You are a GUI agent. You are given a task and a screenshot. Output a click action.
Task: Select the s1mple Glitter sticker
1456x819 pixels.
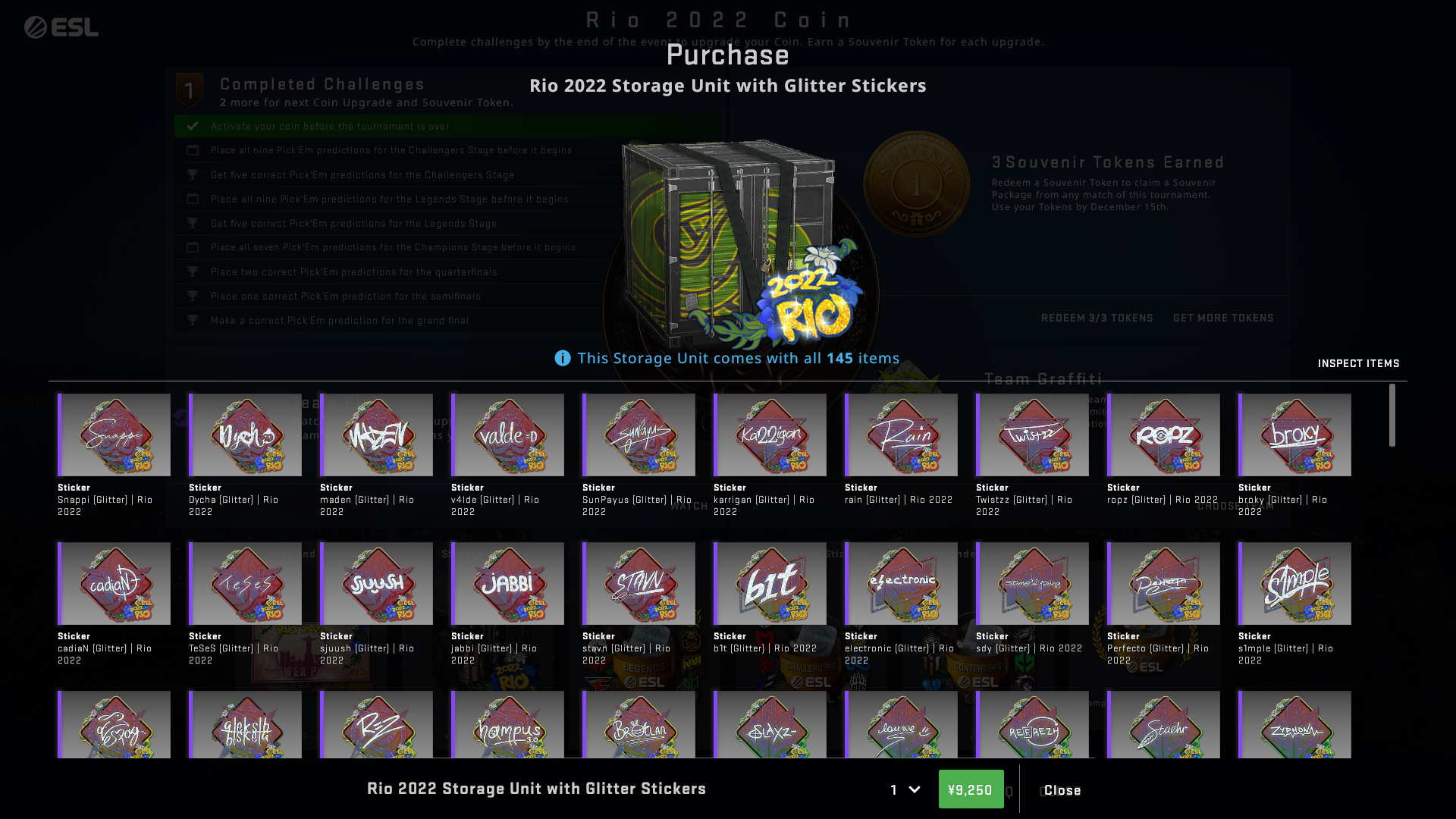coord(1294,583)
